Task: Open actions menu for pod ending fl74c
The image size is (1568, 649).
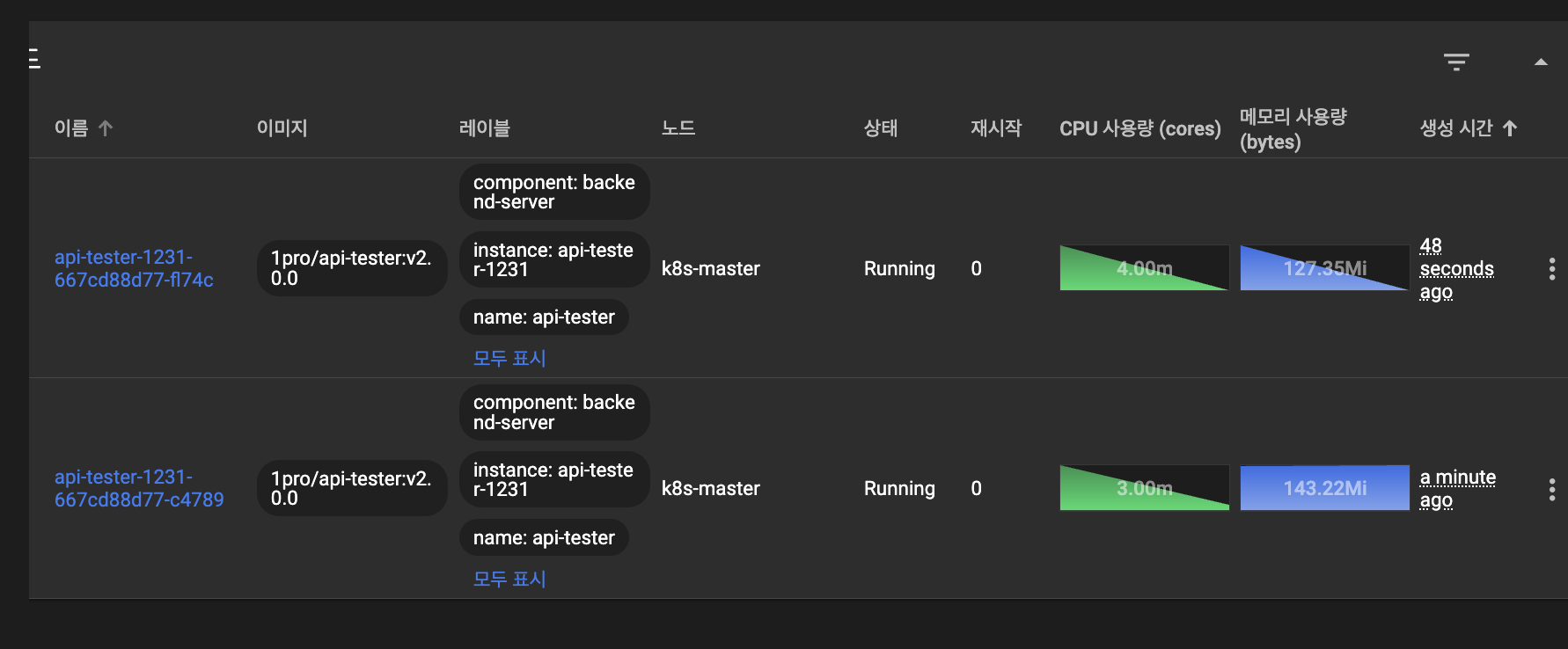Action: coord(1551,269)
